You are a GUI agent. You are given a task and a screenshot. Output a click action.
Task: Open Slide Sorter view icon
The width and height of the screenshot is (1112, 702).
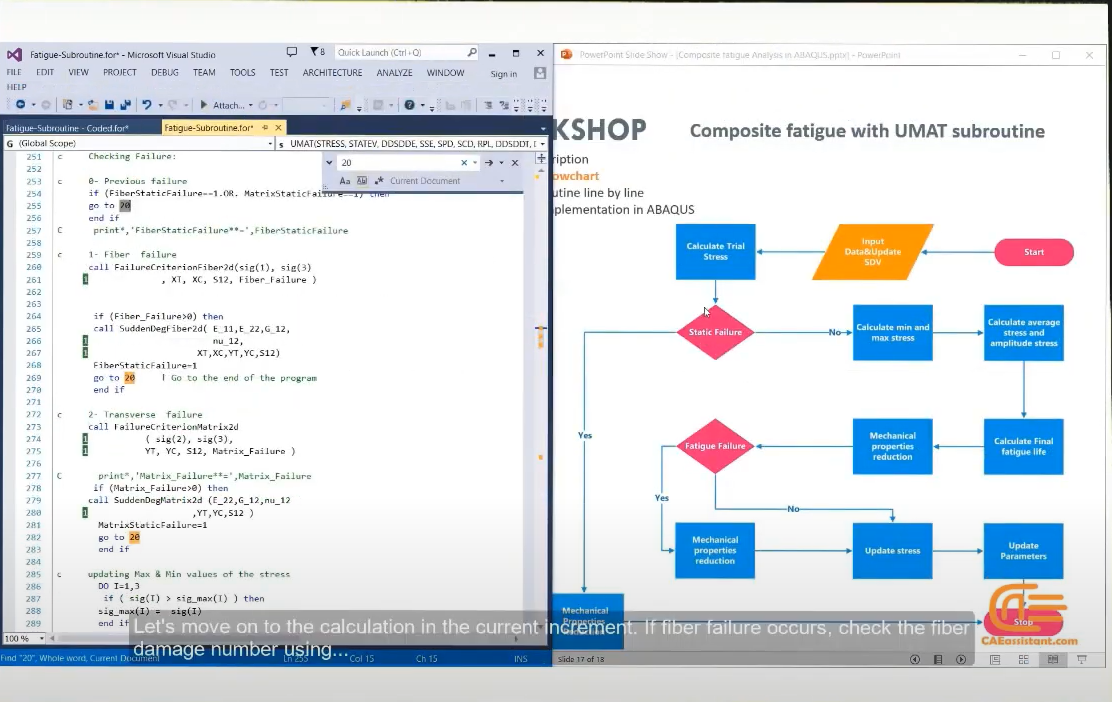[1023, 659]
